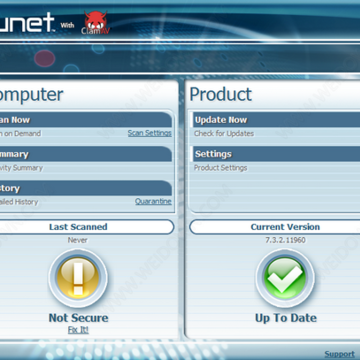
Task: Click the Fix It! link
Action: click(x=78, y=330)
